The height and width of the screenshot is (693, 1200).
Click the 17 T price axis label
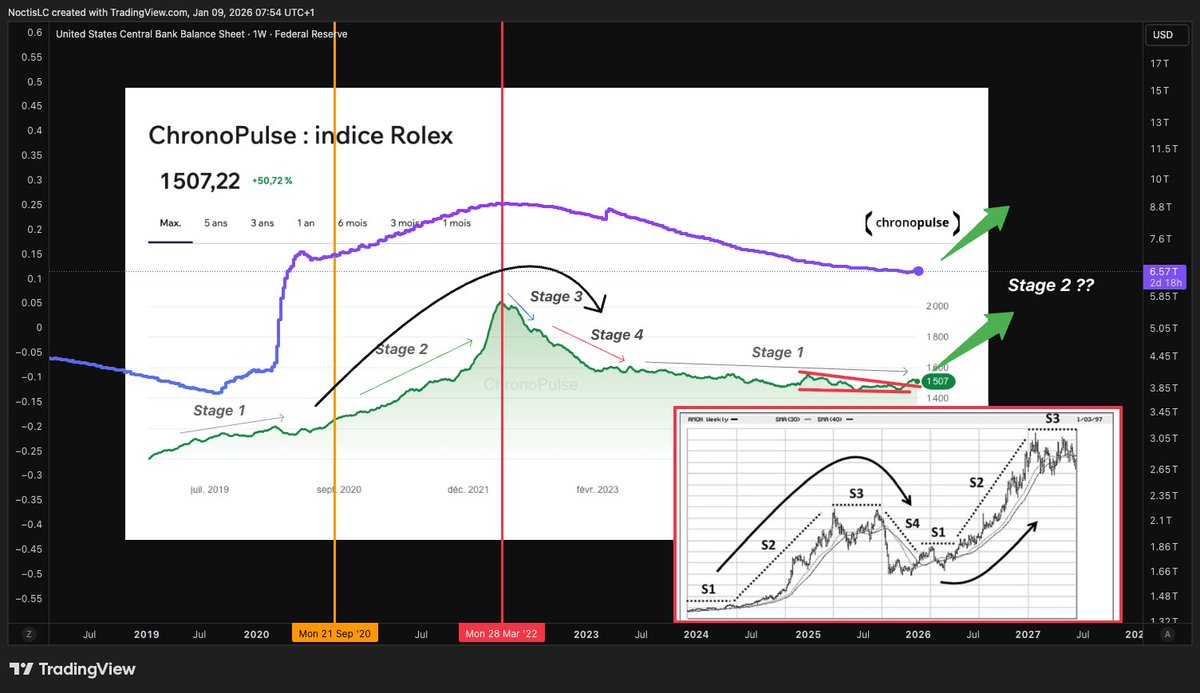[x=1160, y=64]
